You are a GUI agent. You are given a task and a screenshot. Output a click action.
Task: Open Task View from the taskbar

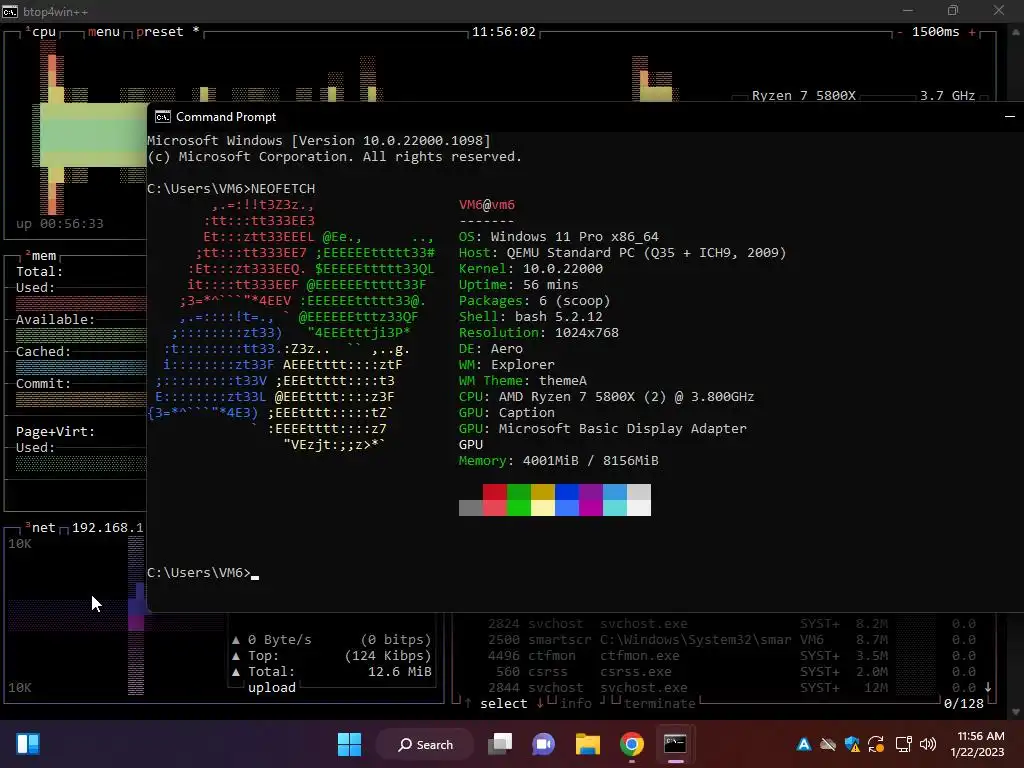point(500,744)
